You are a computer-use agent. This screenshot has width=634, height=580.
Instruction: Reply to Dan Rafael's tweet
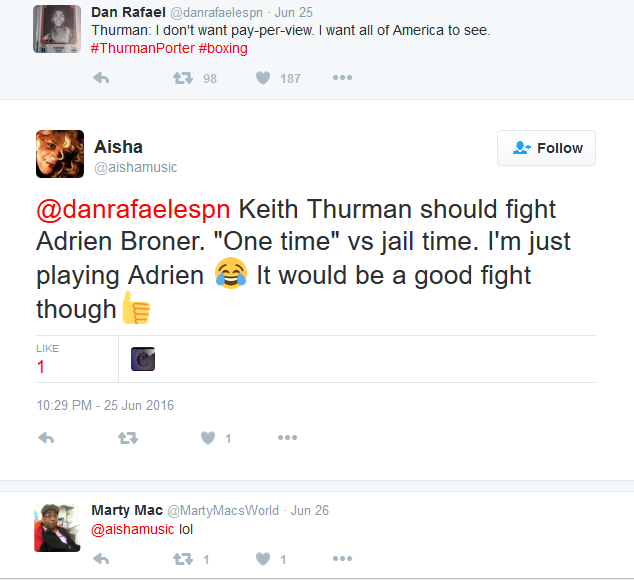point(100,78)
